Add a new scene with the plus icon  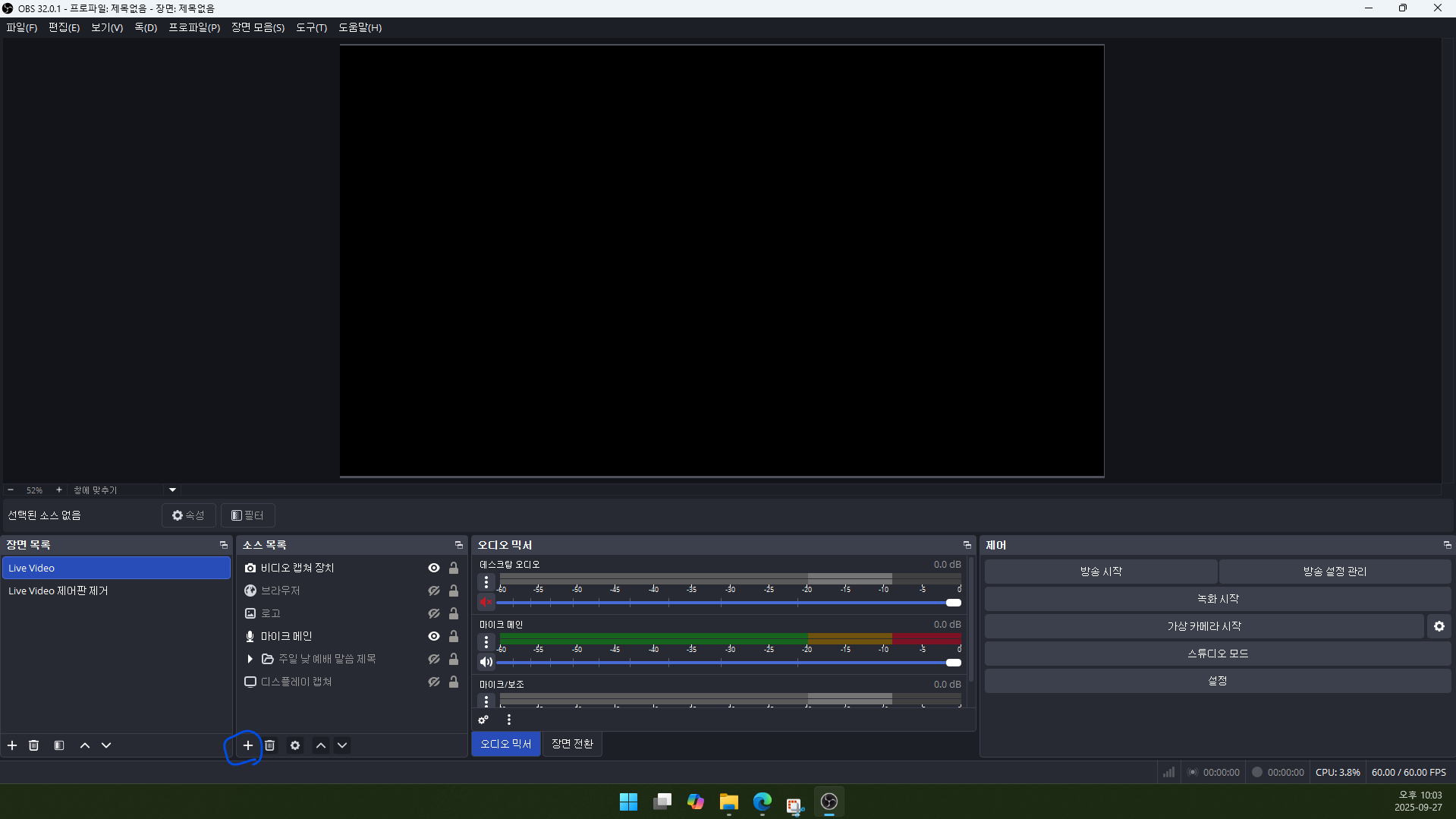[12, 745]
